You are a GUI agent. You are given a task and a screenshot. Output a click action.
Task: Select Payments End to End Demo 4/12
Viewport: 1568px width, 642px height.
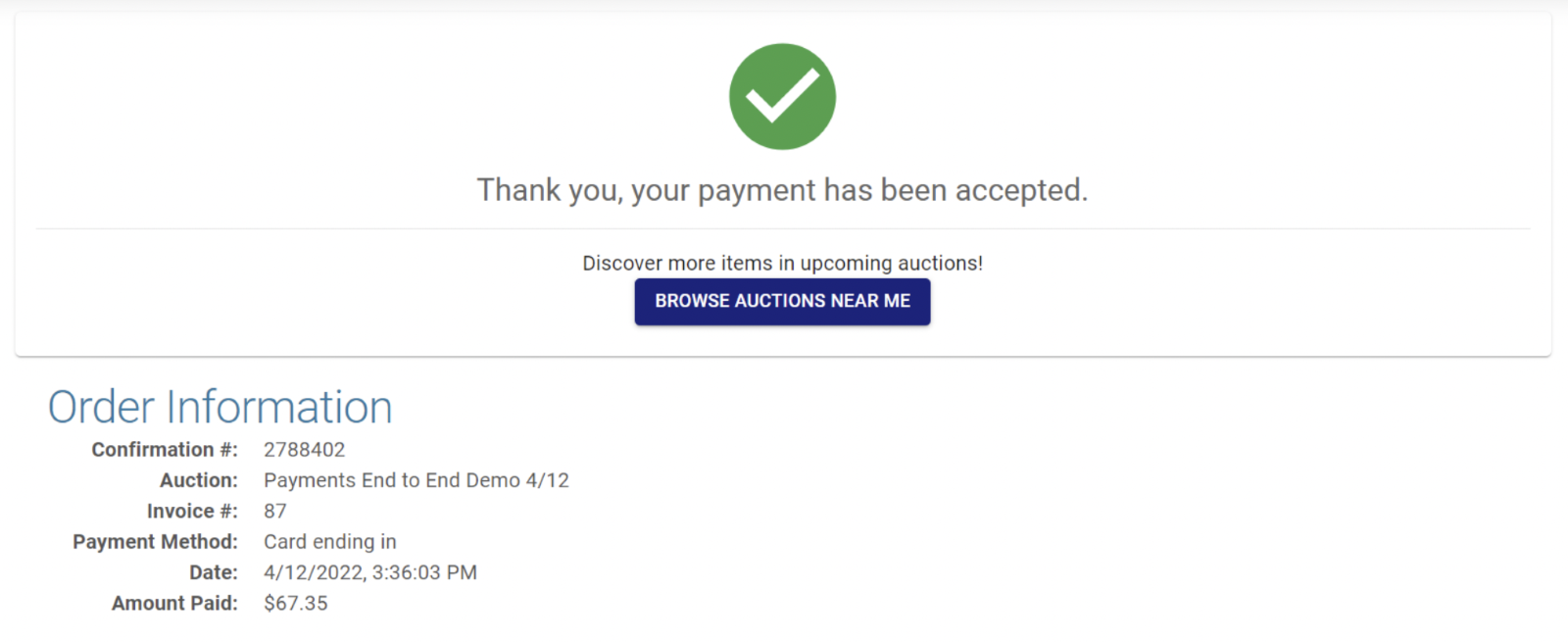click(416, 480)
